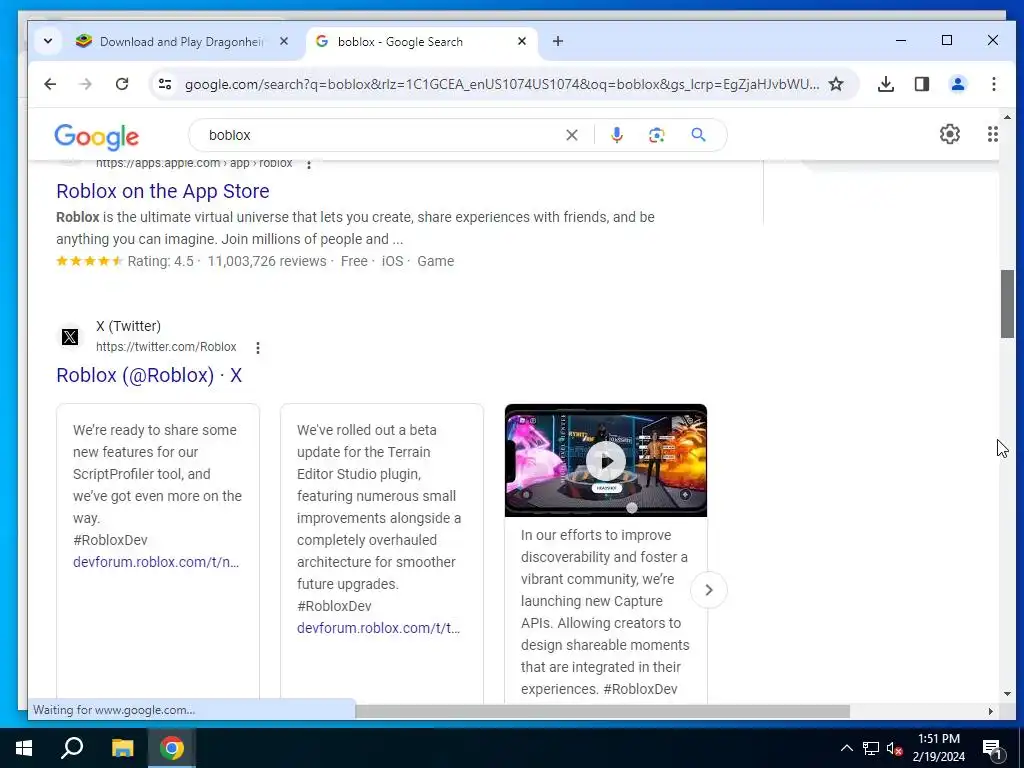Open Chrome downloads

pos(886,84)
